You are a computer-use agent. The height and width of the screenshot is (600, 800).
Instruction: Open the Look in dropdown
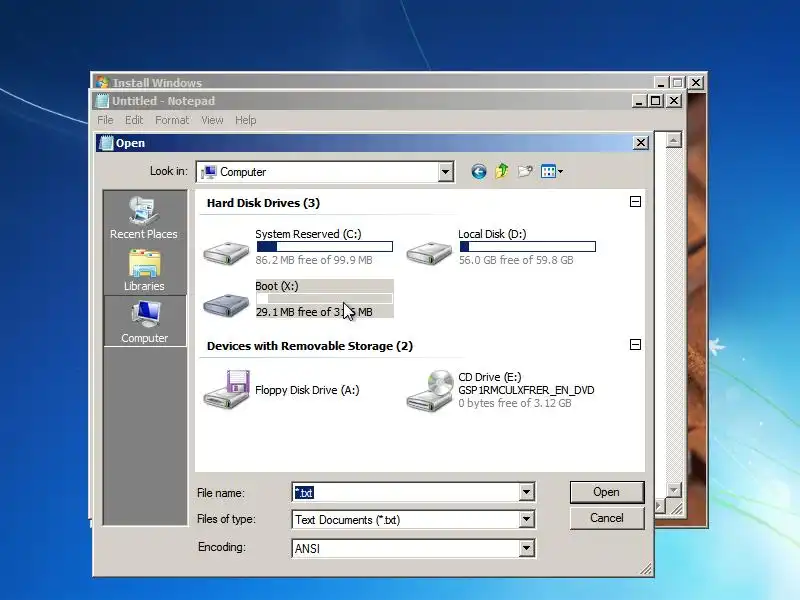[445, 172]
